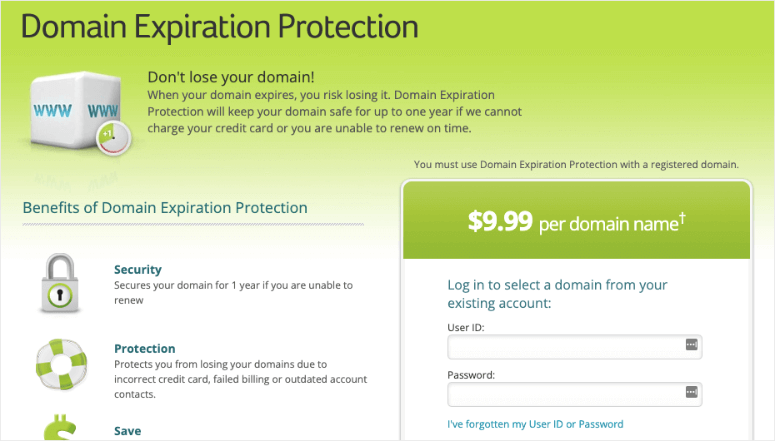Click the Protection benefit heading
This screenshot has width=775, height=441.
pyautogui.click(x=145, y=349)
